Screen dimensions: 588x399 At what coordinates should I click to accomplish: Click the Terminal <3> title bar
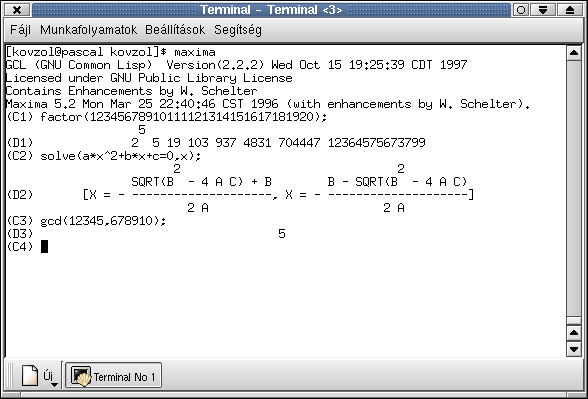[271, 9]
